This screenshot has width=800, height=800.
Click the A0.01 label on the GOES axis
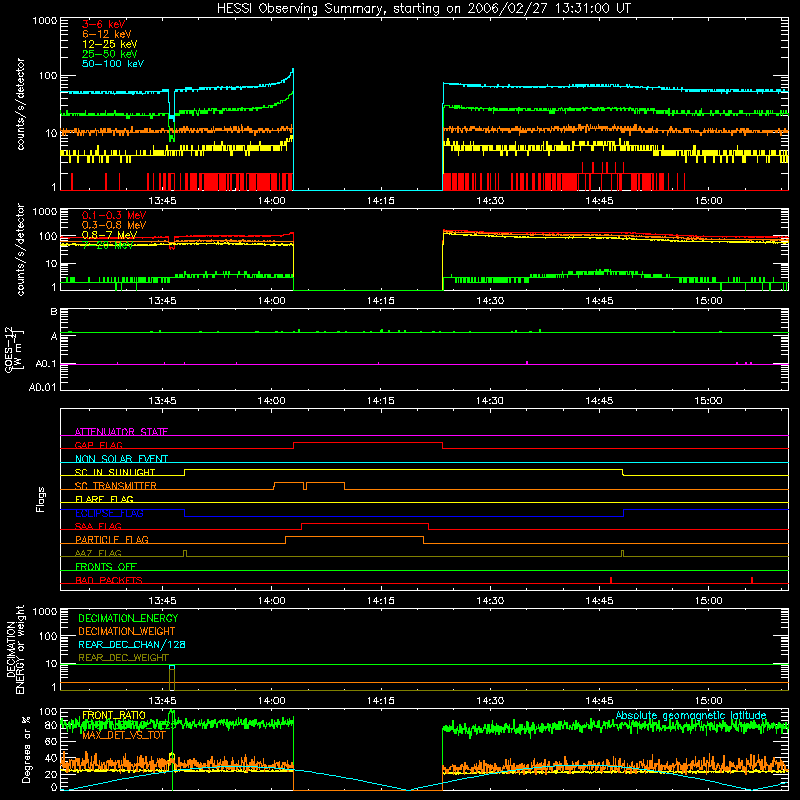click(x=42, y=387)
